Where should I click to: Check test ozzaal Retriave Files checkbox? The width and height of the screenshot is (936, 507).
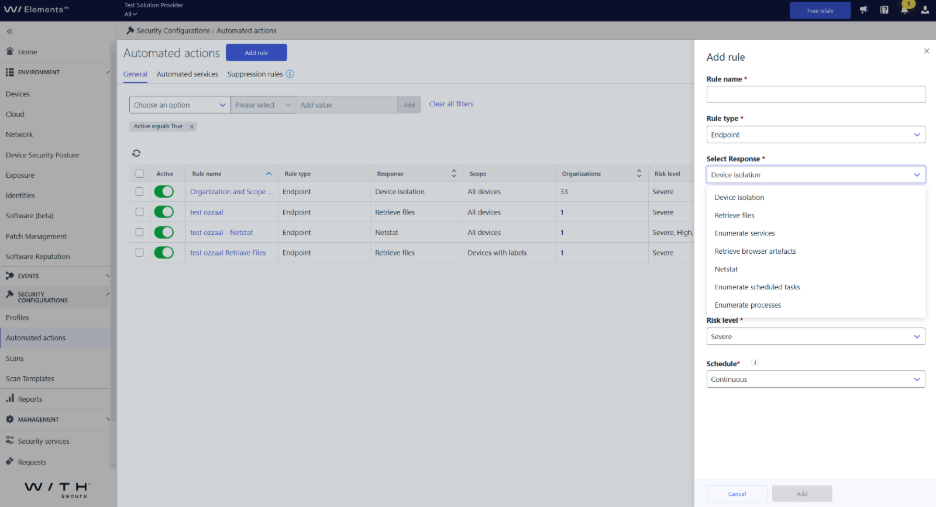pyautogui.click(x=139, y=253)
